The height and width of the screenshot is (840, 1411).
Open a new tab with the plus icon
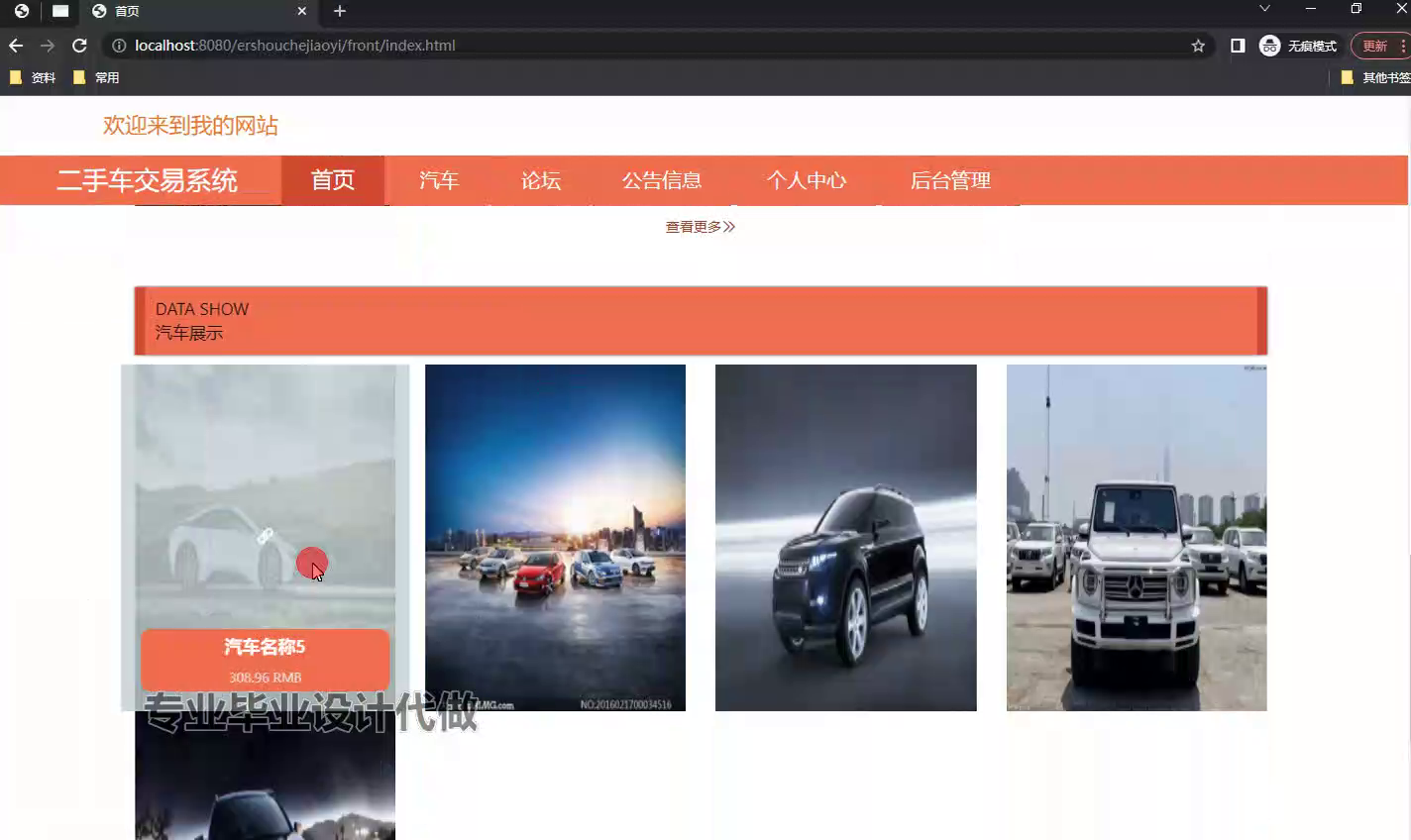340,11
